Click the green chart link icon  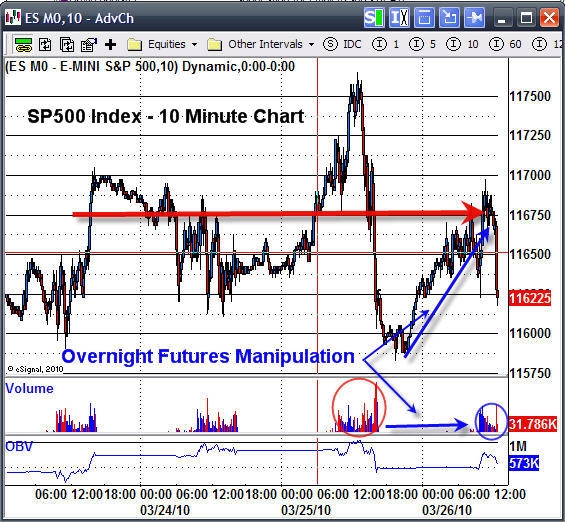[23, 45]
